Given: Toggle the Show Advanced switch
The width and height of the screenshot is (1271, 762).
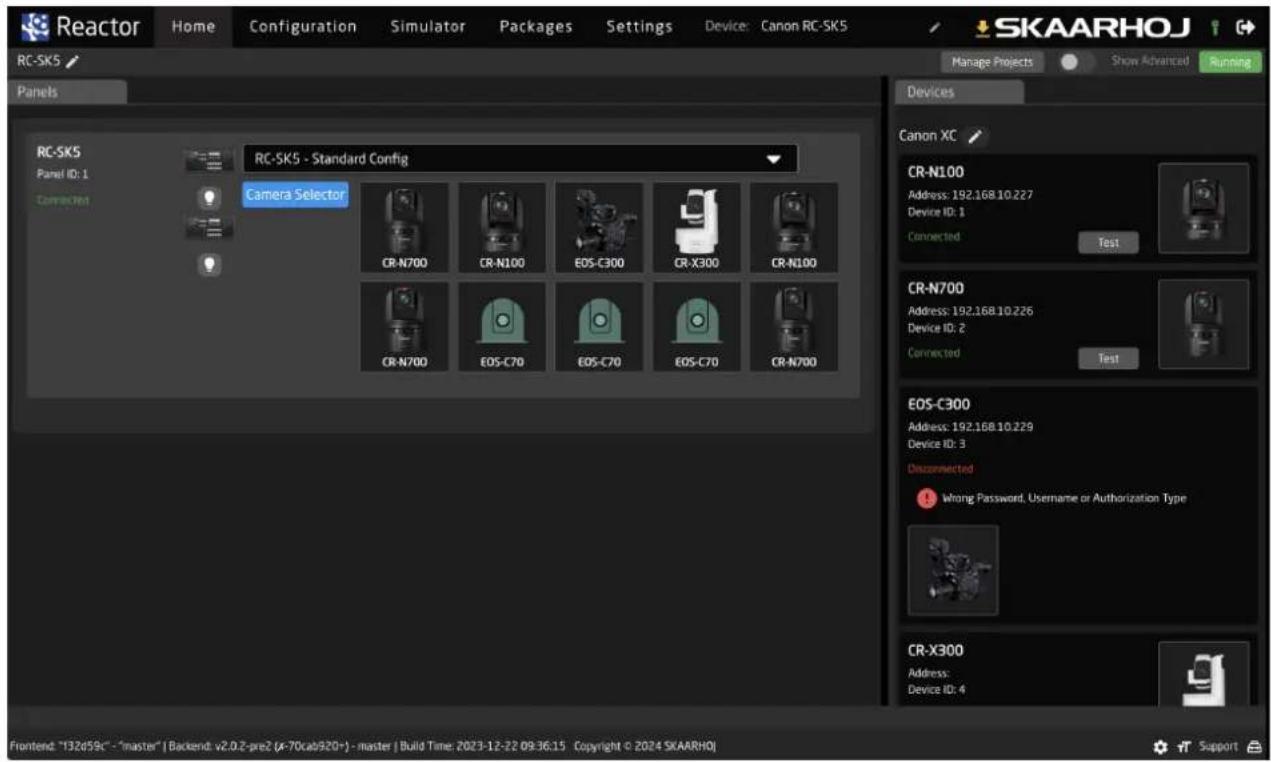Looking at the screenshot, I should (1076, 62).
